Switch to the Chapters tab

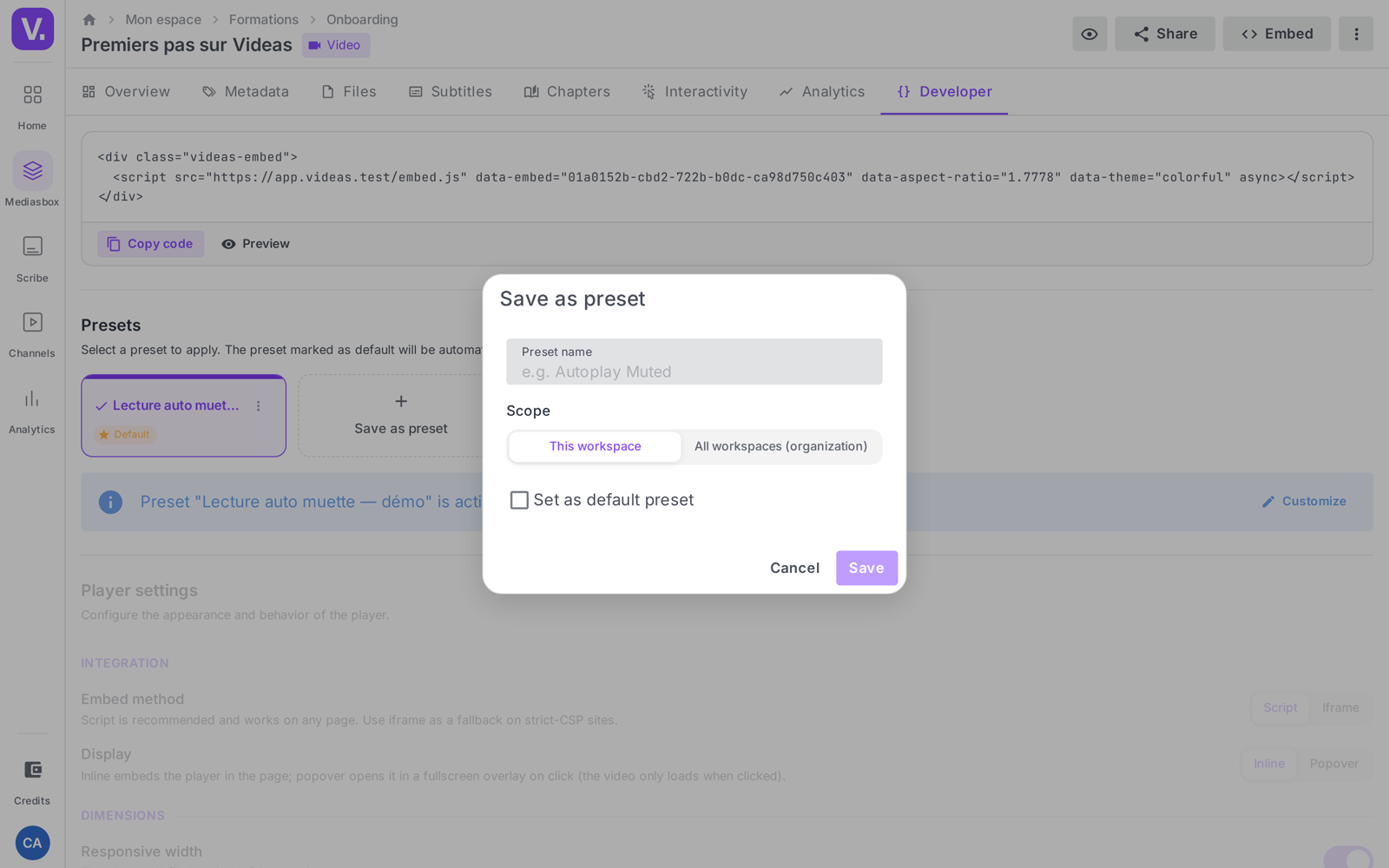point(567,92)
